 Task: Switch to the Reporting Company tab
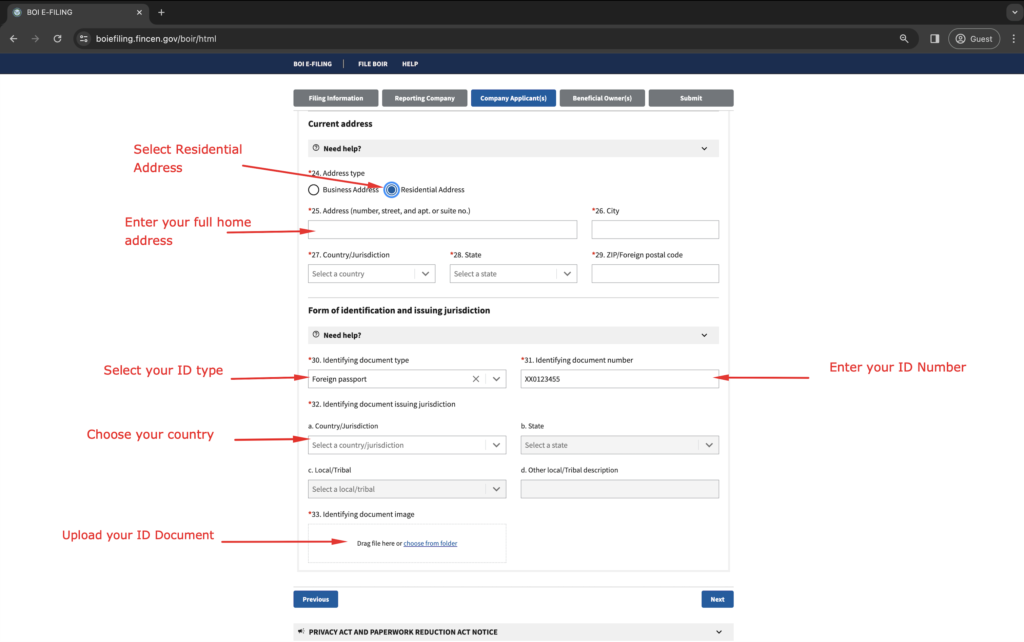(424, 98)
